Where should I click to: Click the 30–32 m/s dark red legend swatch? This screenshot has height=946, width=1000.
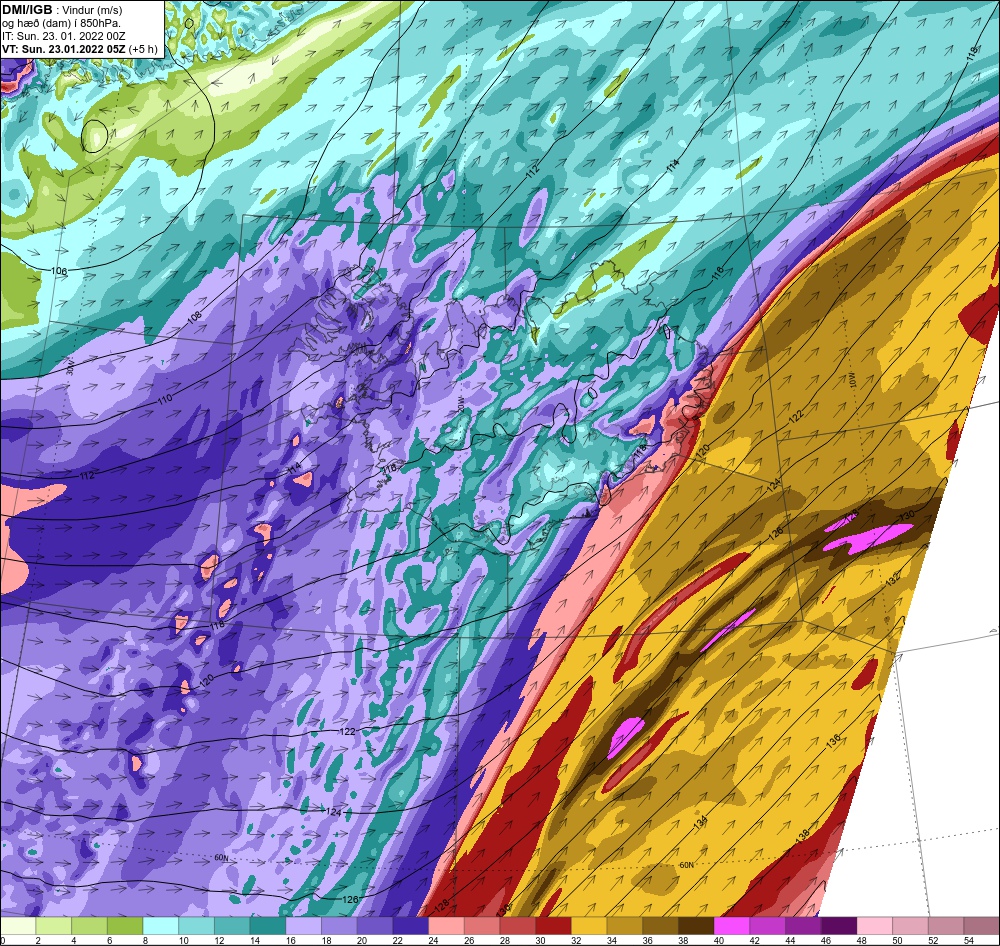tap(554, 926)
